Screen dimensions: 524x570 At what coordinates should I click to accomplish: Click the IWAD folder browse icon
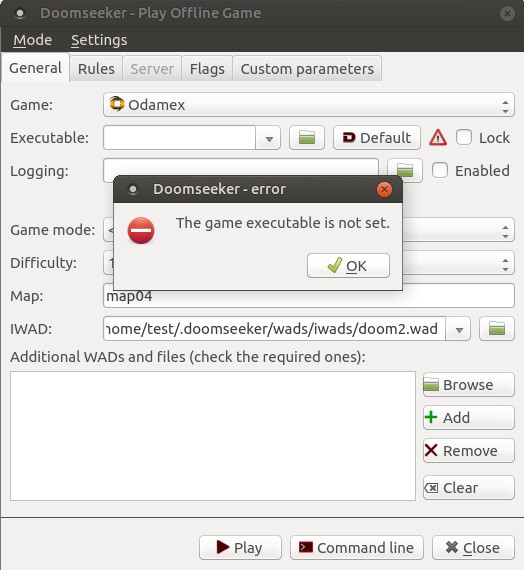pyautogui.click(x=496, y=329)
